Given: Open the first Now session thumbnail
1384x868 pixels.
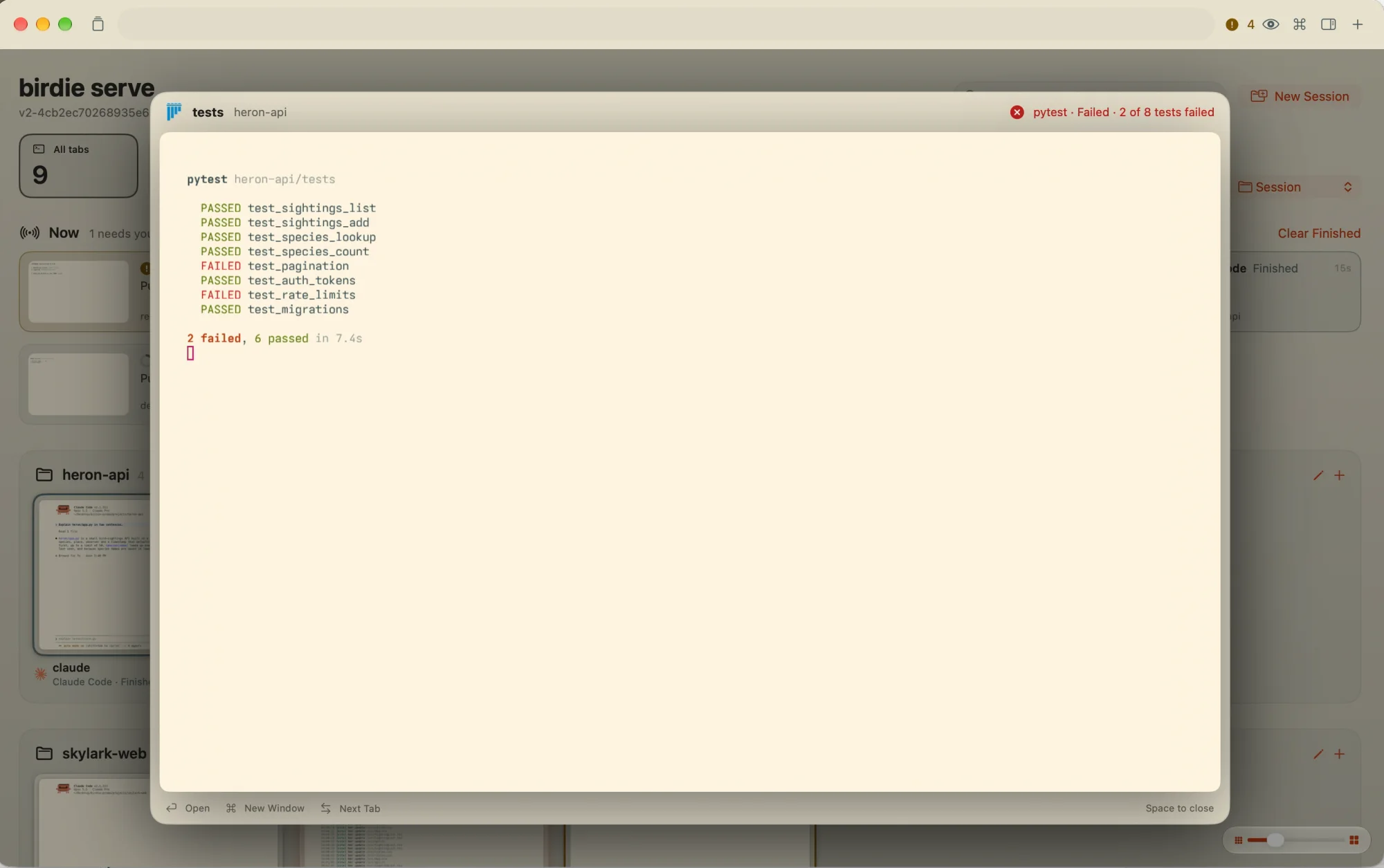Looking at the screenshot, I should click(78, 291).
